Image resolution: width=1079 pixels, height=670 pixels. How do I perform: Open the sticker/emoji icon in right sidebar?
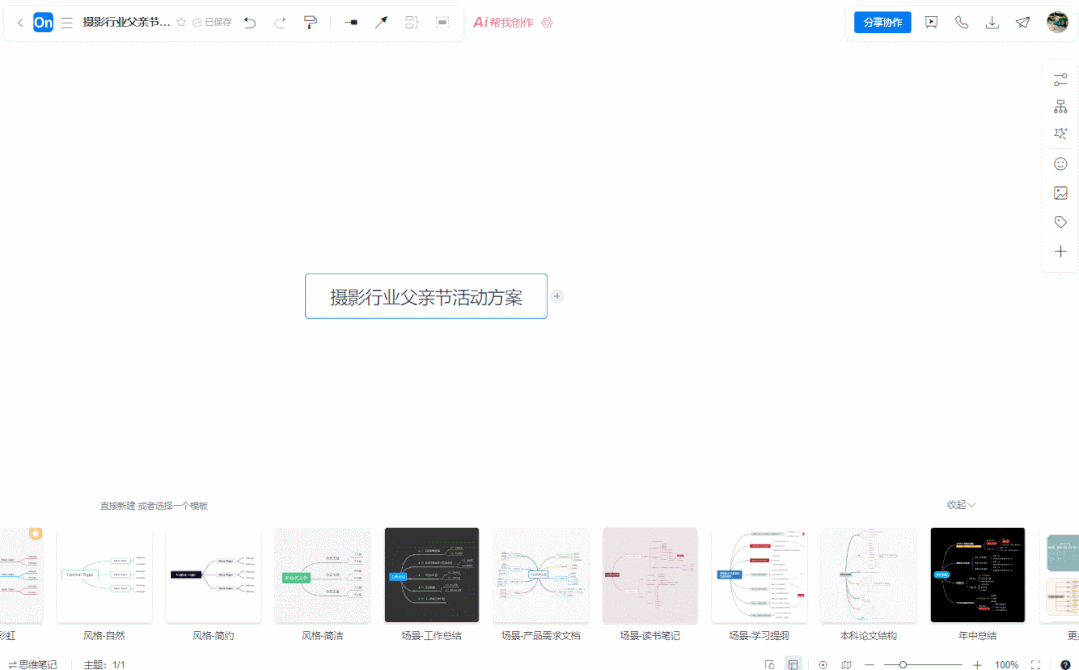[1060, 163]
